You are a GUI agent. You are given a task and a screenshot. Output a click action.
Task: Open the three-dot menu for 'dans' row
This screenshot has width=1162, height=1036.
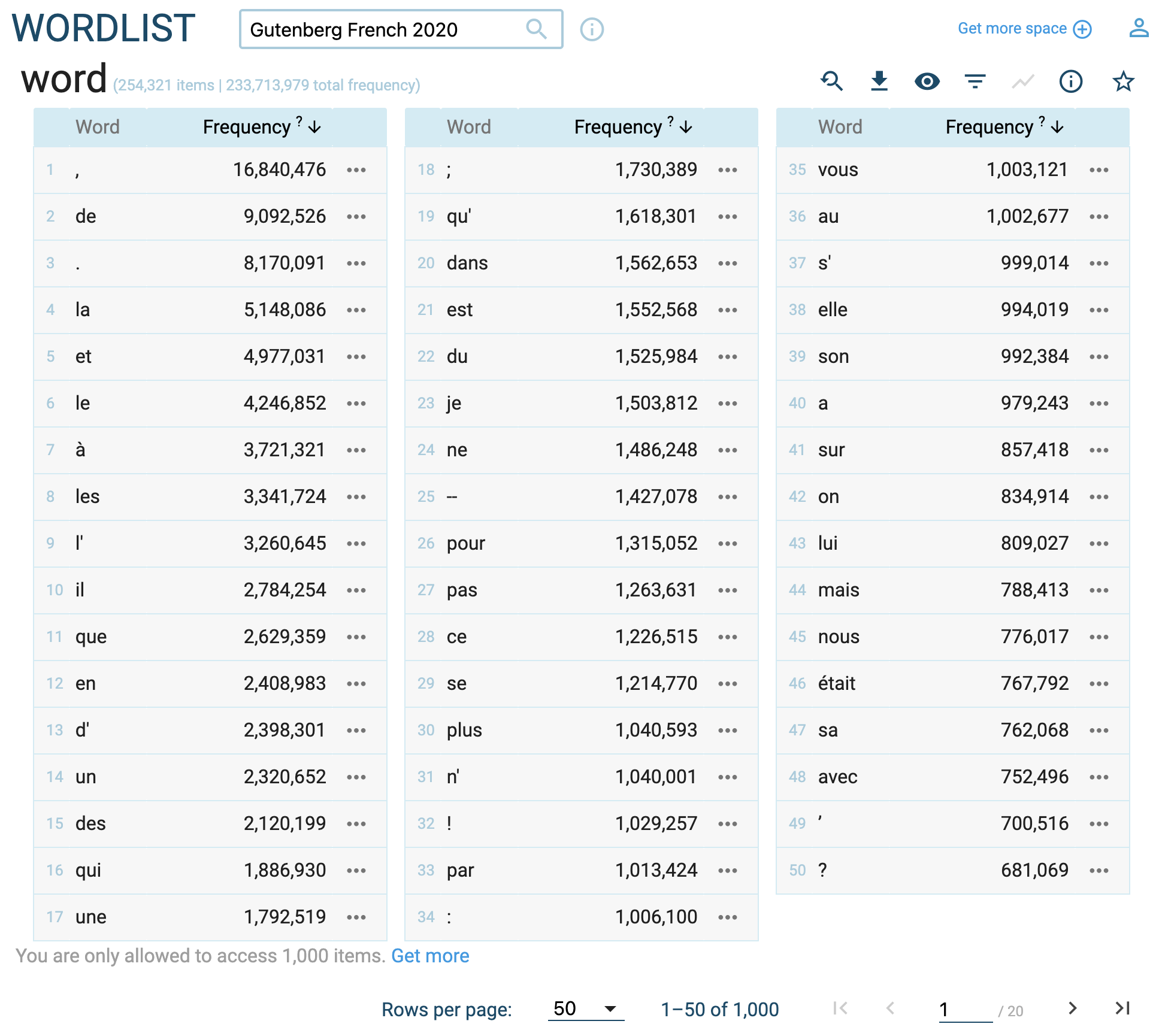728,263
